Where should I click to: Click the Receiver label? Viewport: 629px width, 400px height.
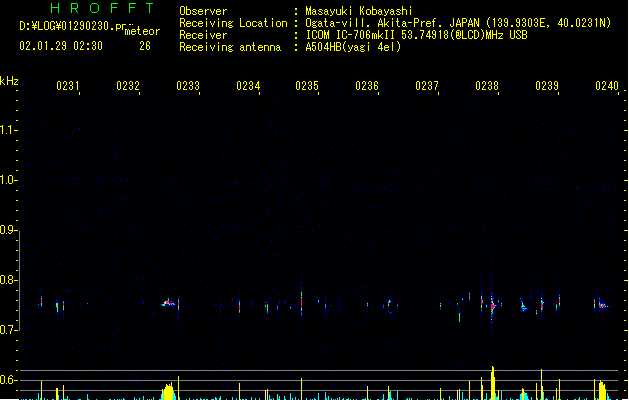(203, 35)
